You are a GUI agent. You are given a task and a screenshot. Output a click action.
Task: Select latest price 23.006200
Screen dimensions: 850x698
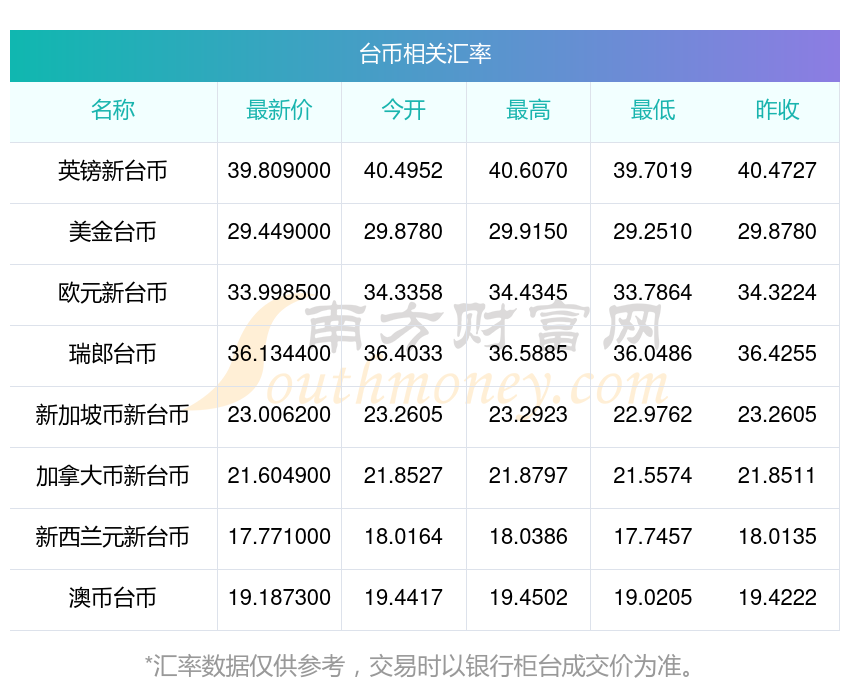(279, 415)
